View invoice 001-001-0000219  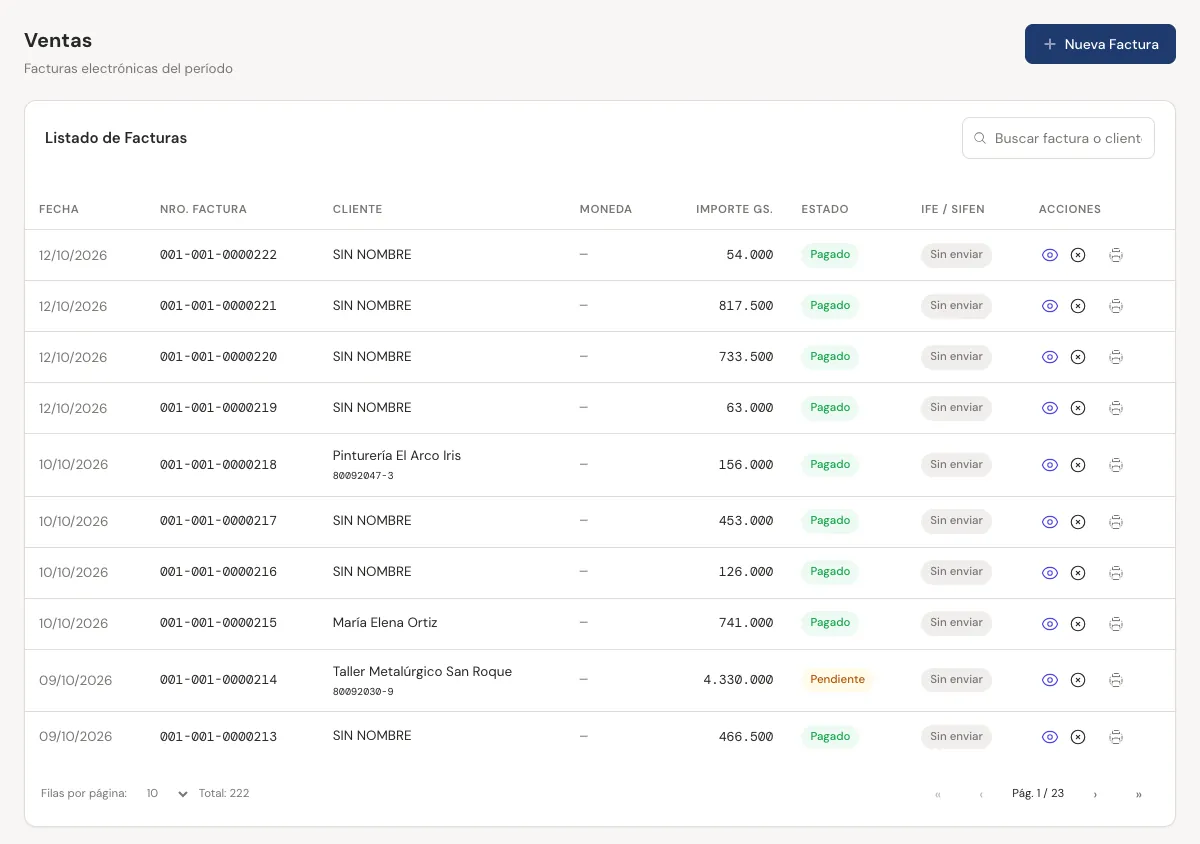click(x=1050, y=408)
